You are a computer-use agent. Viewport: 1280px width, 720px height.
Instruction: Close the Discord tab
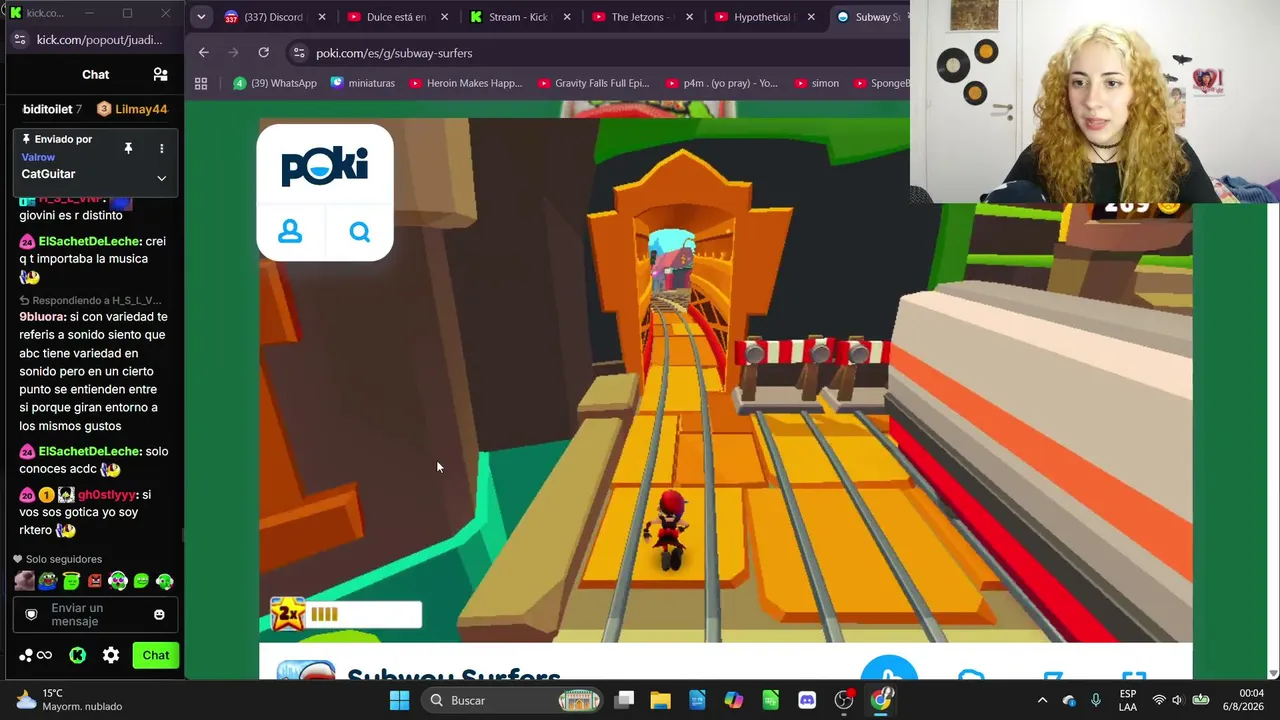[321, 17]
